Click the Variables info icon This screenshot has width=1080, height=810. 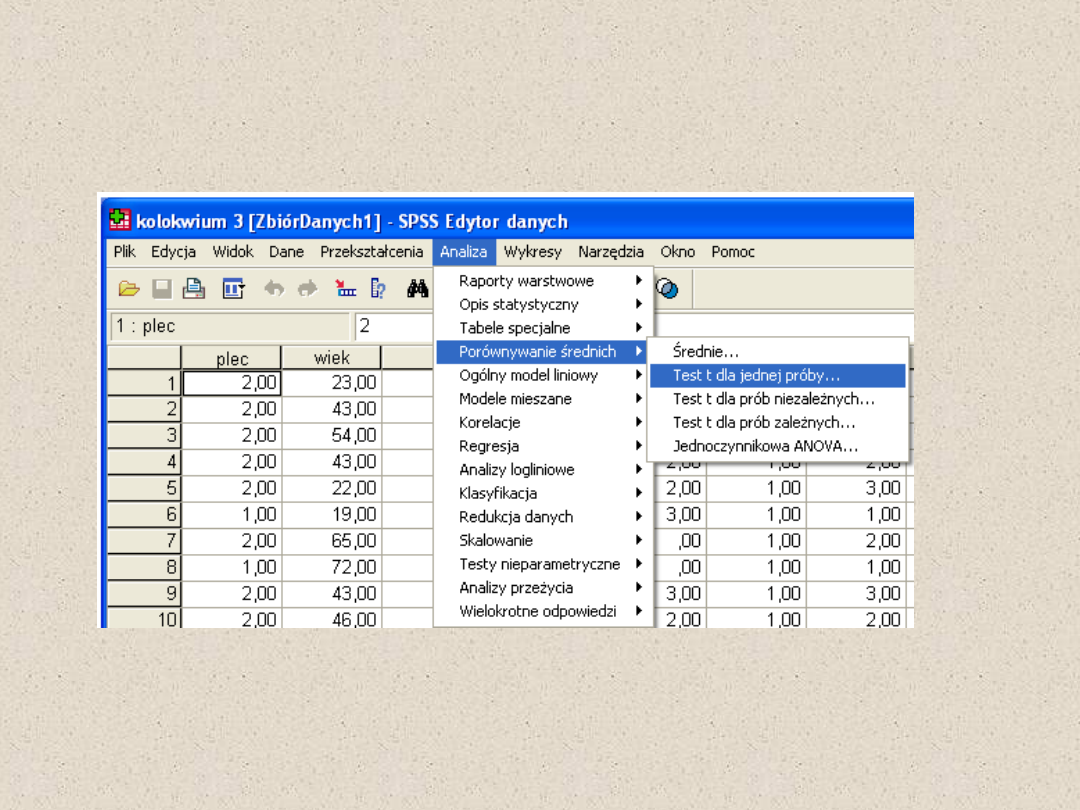point(379,289)
